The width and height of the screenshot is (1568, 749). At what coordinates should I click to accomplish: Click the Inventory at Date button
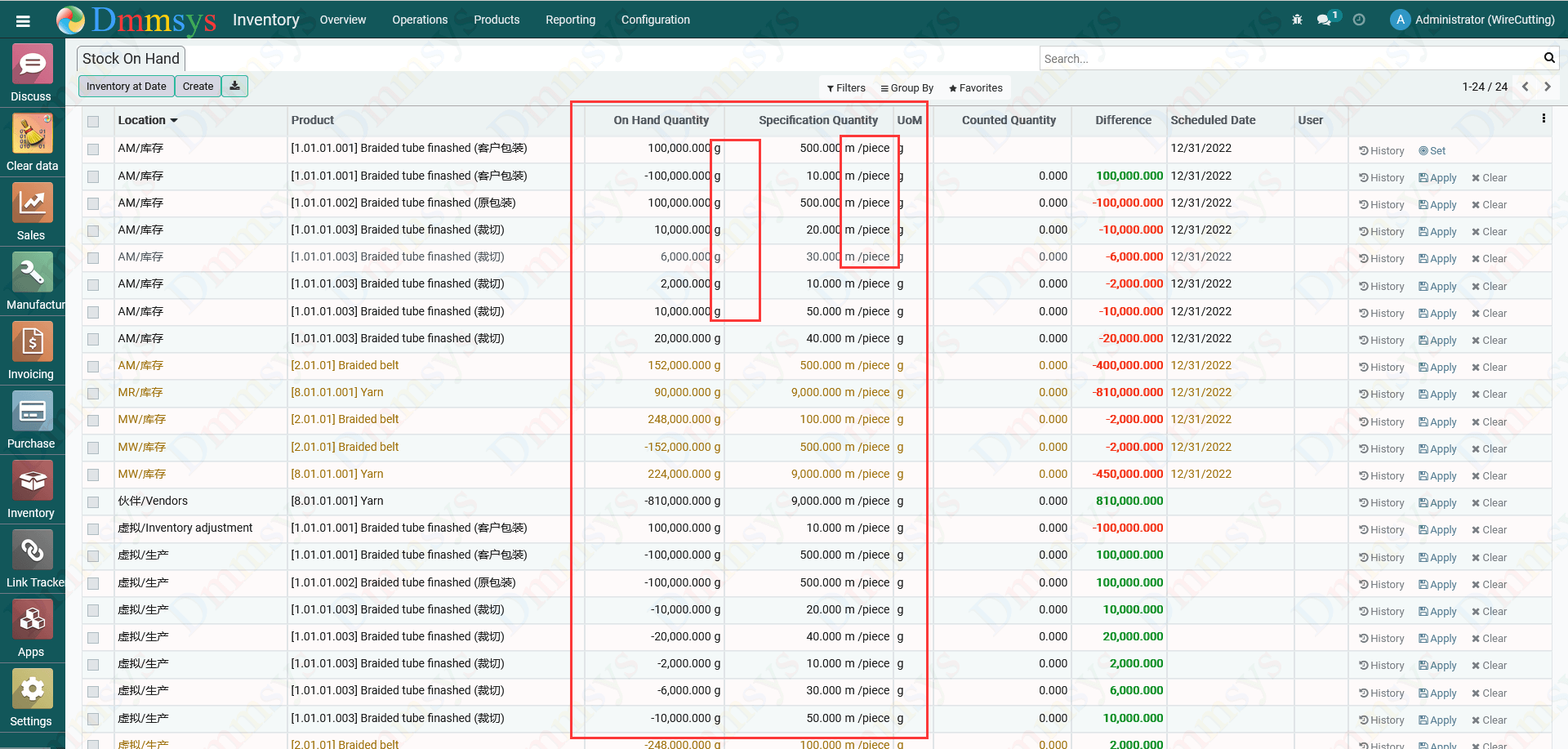pyautogui.click(x=126, y=86)
